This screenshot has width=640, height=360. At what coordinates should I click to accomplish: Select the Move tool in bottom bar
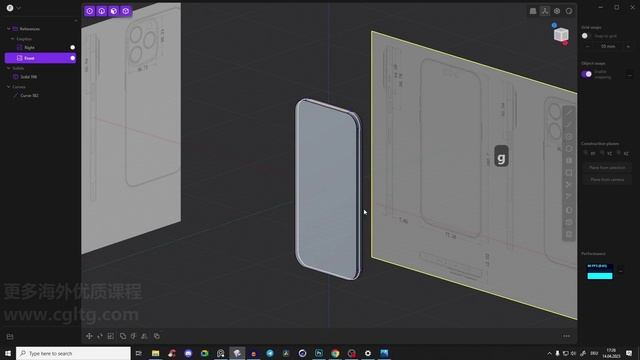[89, 336]
